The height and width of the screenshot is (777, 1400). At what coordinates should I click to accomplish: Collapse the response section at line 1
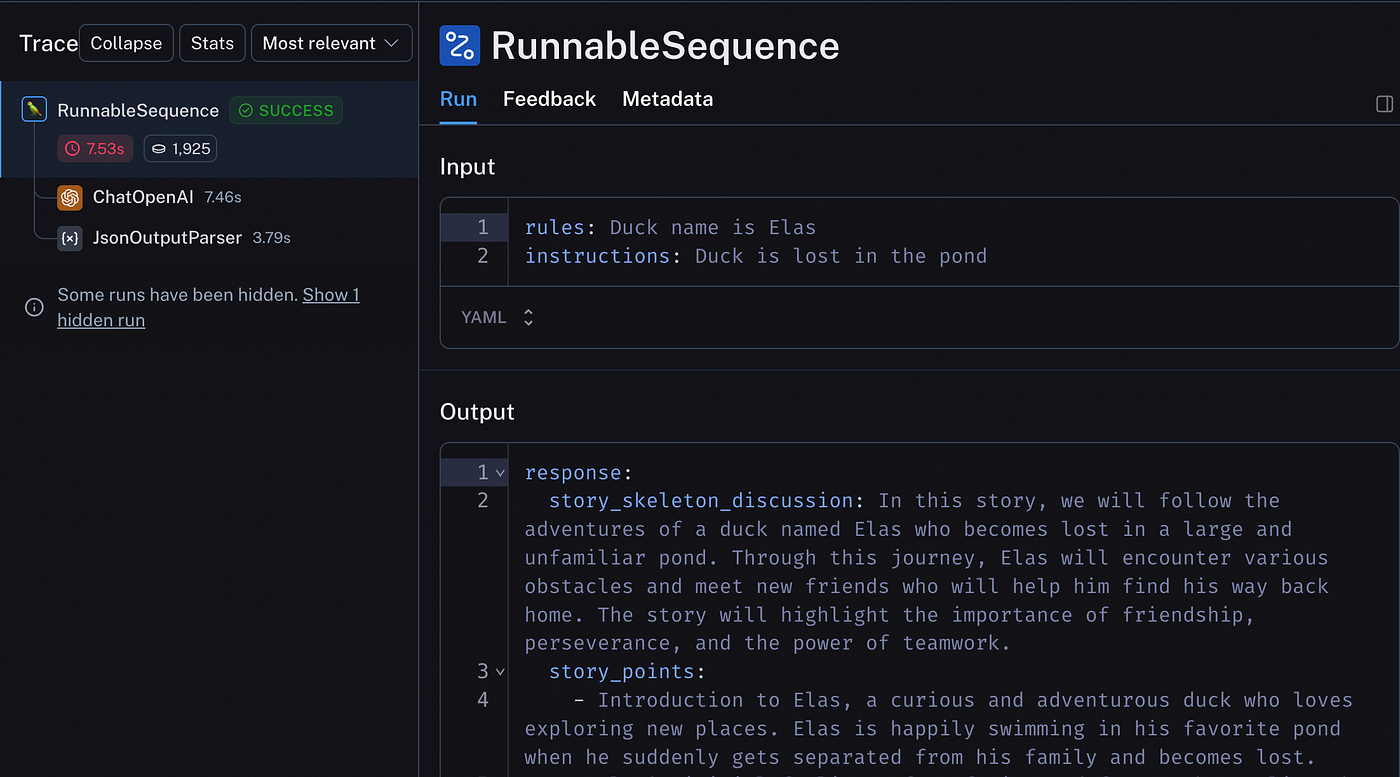500,472
